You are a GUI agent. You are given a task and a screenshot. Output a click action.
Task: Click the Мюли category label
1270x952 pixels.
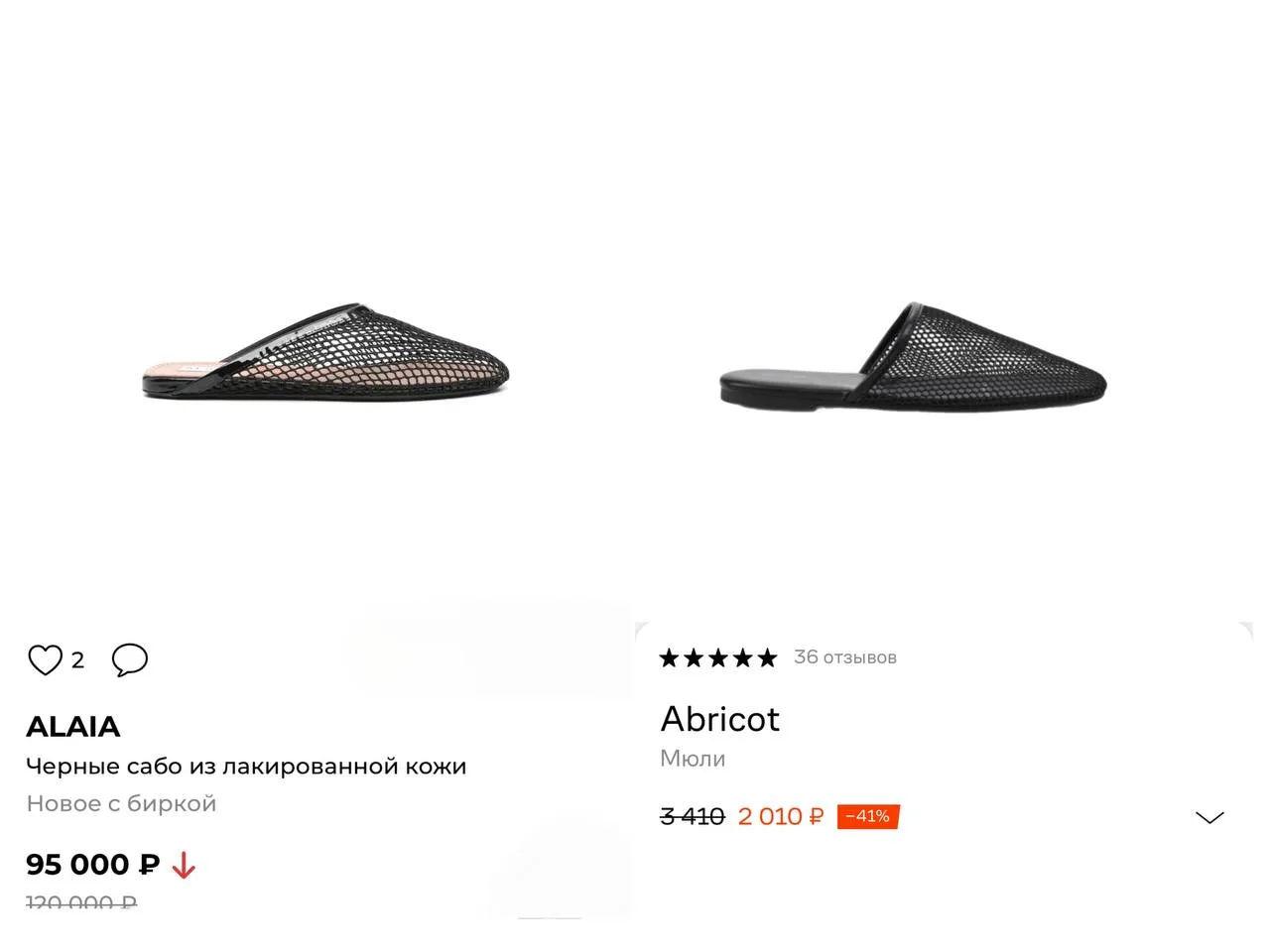pyautogui.click(x=693, y=759)
